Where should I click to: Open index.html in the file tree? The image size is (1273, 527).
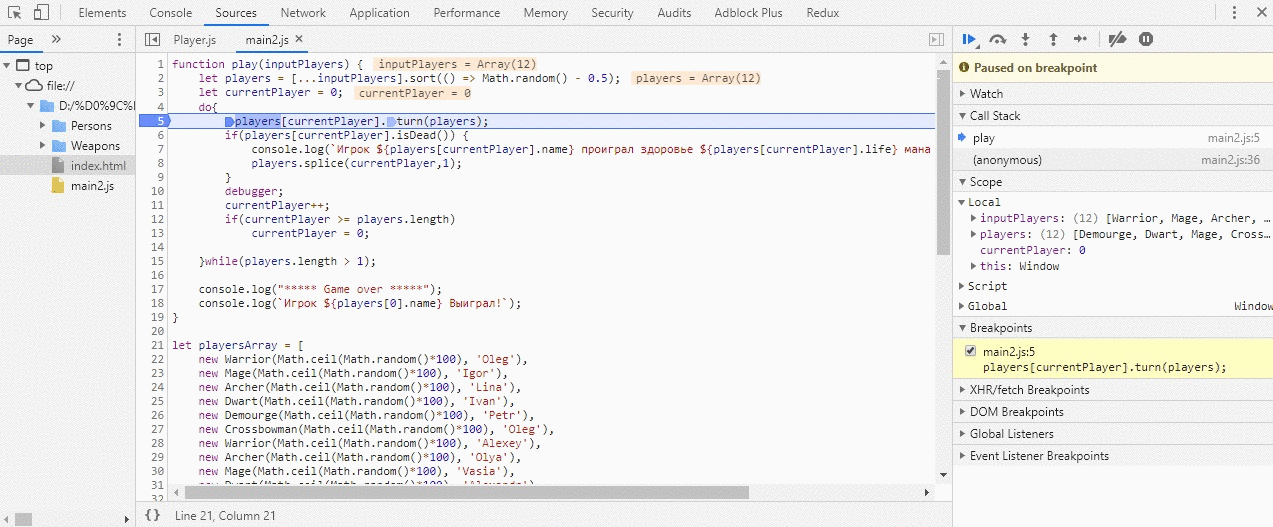[98, 166]
